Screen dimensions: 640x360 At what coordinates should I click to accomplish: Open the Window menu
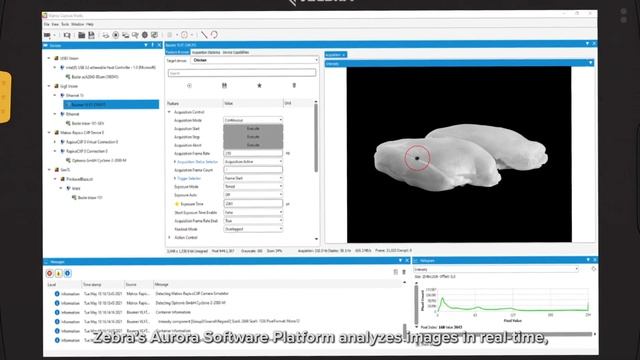pyautogui.click(x=78, y=24)
